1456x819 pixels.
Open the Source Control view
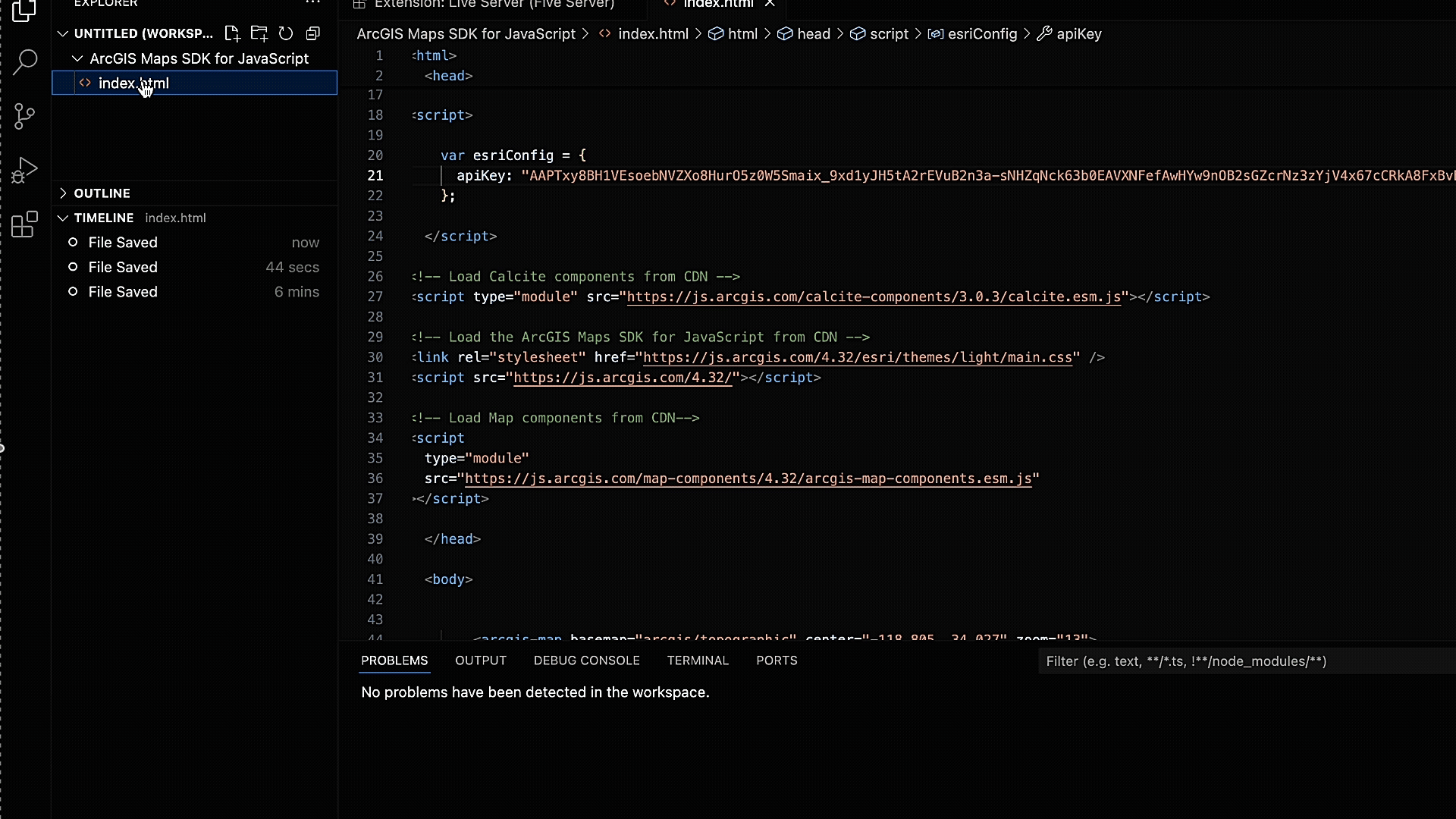click(25, 116)
